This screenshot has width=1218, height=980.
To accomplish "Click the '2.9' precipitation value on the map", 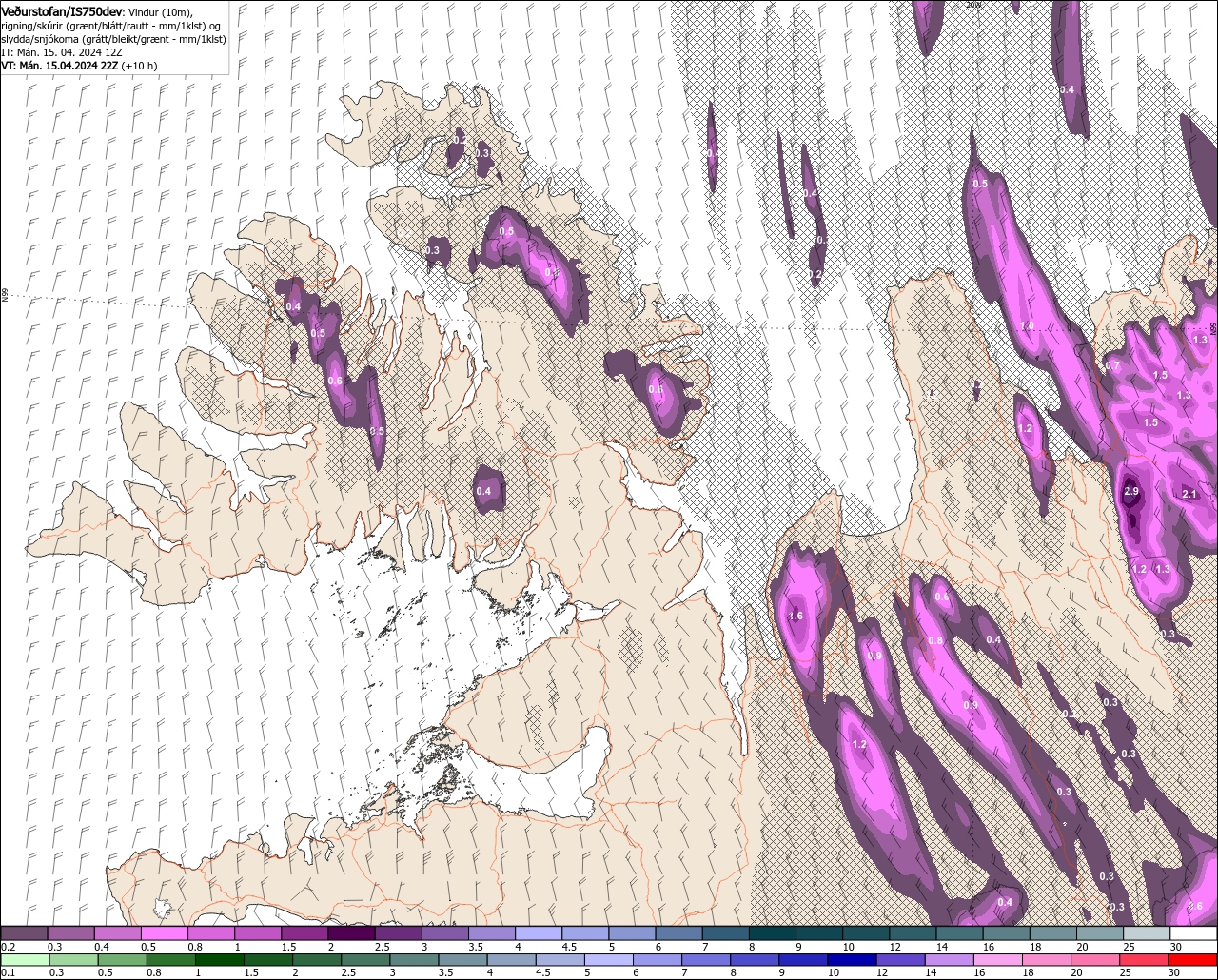I will point(1131,492).
